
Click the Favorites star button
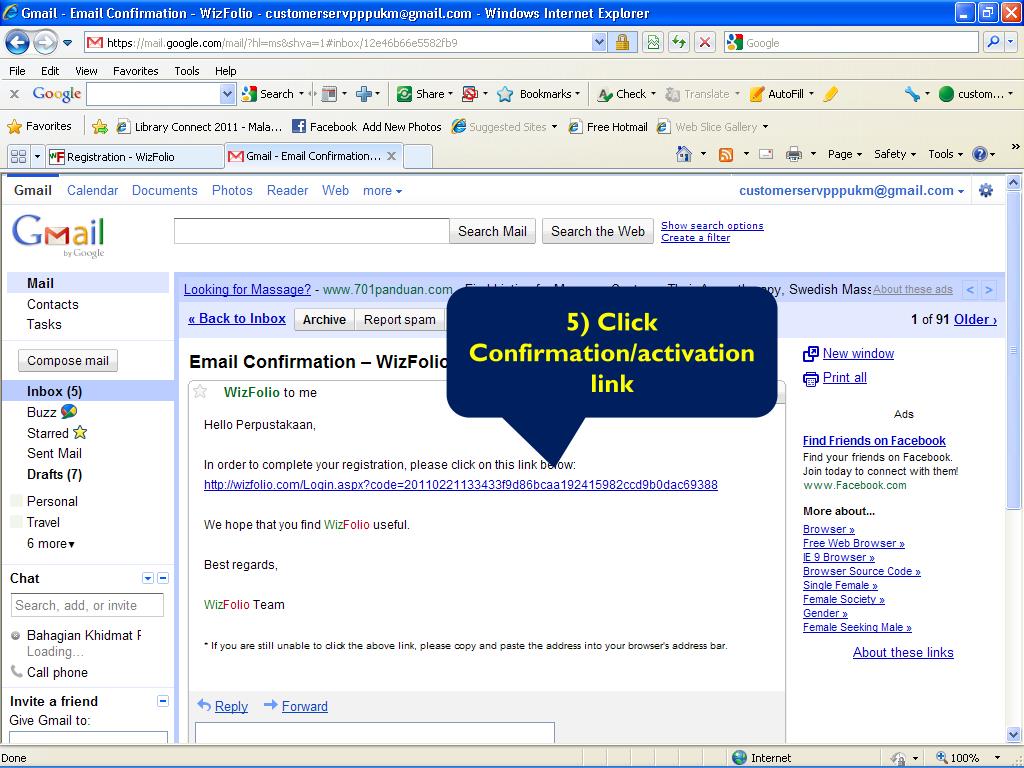pyautogui.click(x=39, y=127)
